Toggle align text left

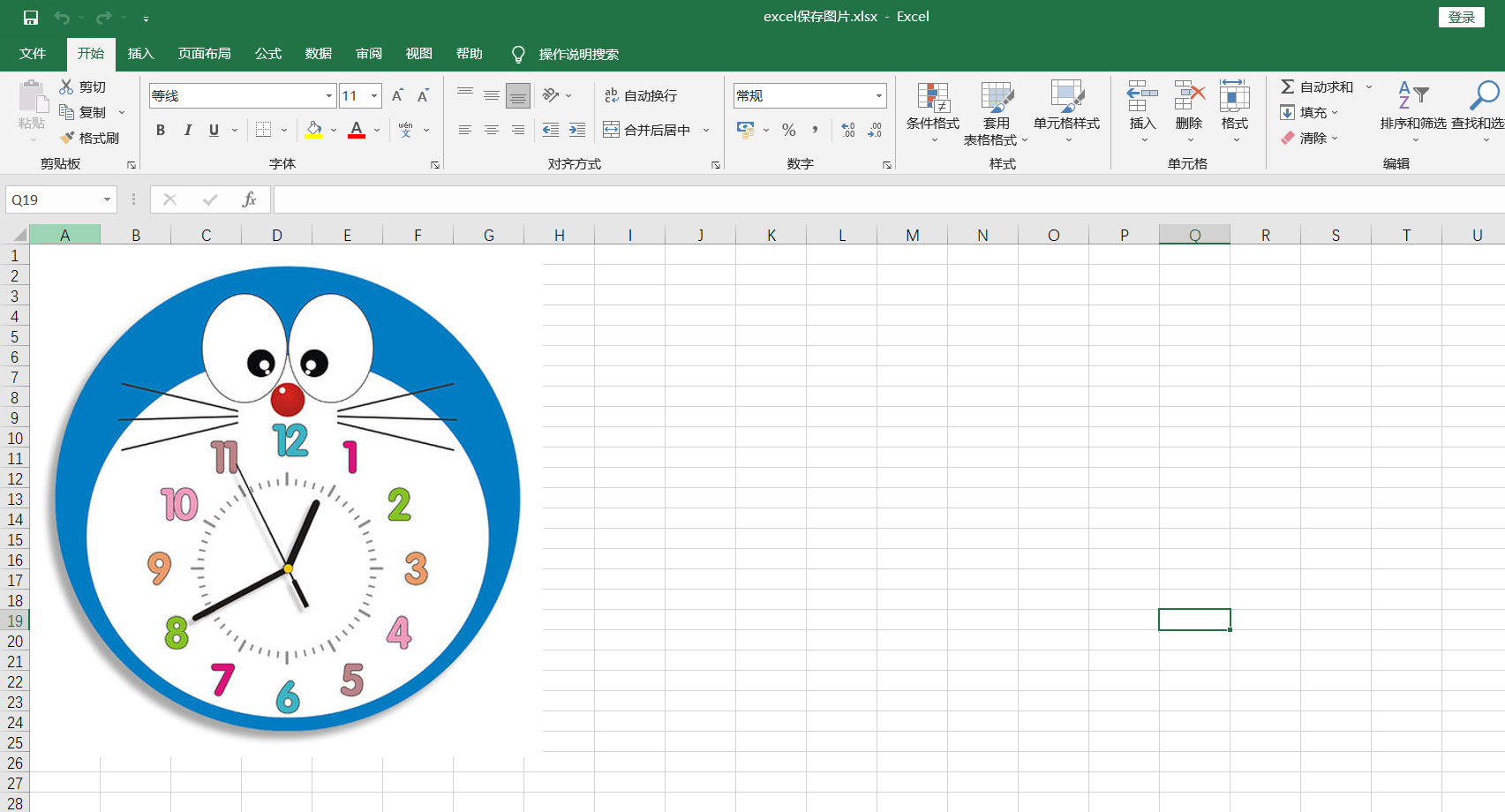465,130
